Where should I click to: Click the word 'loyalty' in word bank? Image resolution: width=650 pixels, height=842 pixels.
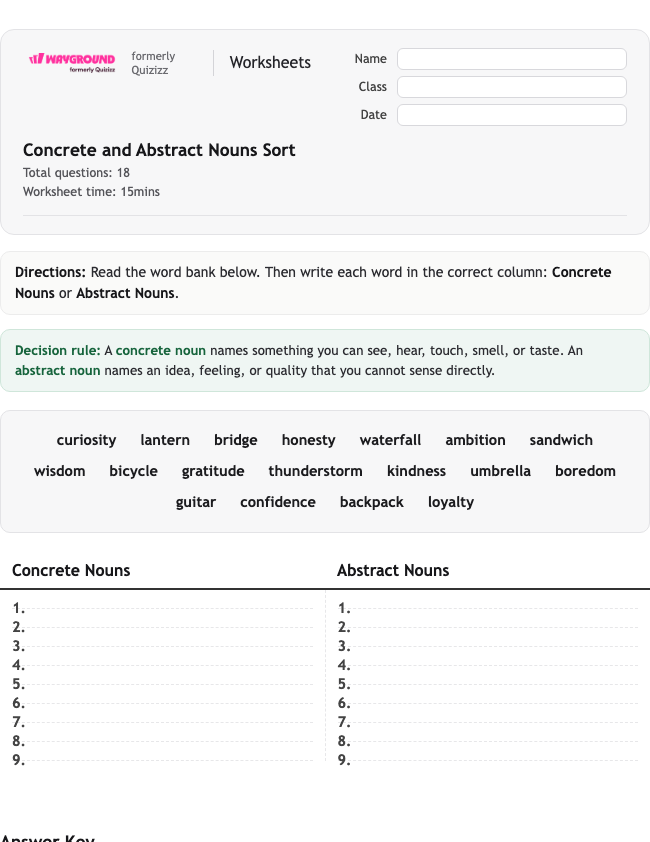451,503
